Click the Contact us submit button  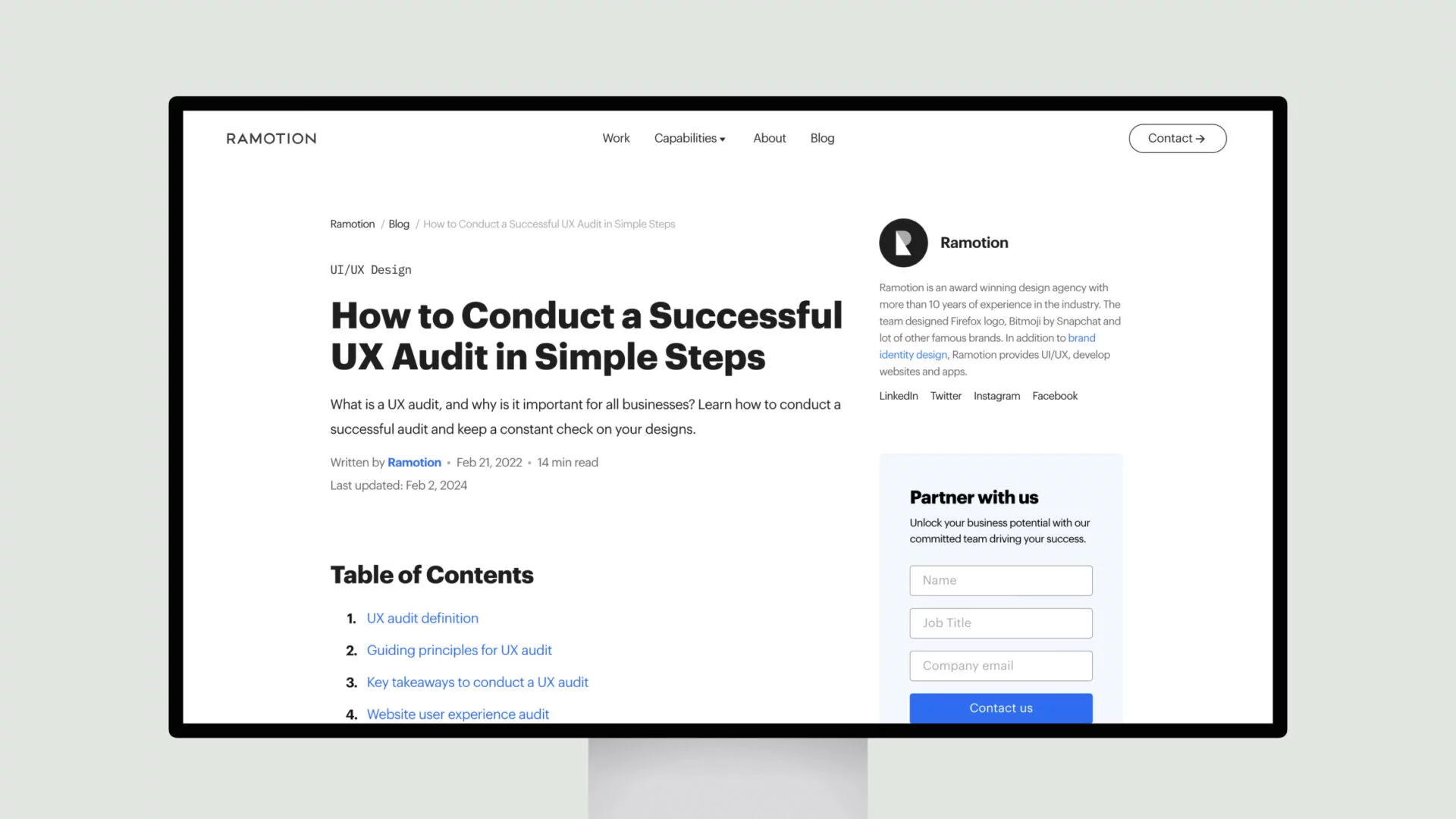pos(1000,707)
